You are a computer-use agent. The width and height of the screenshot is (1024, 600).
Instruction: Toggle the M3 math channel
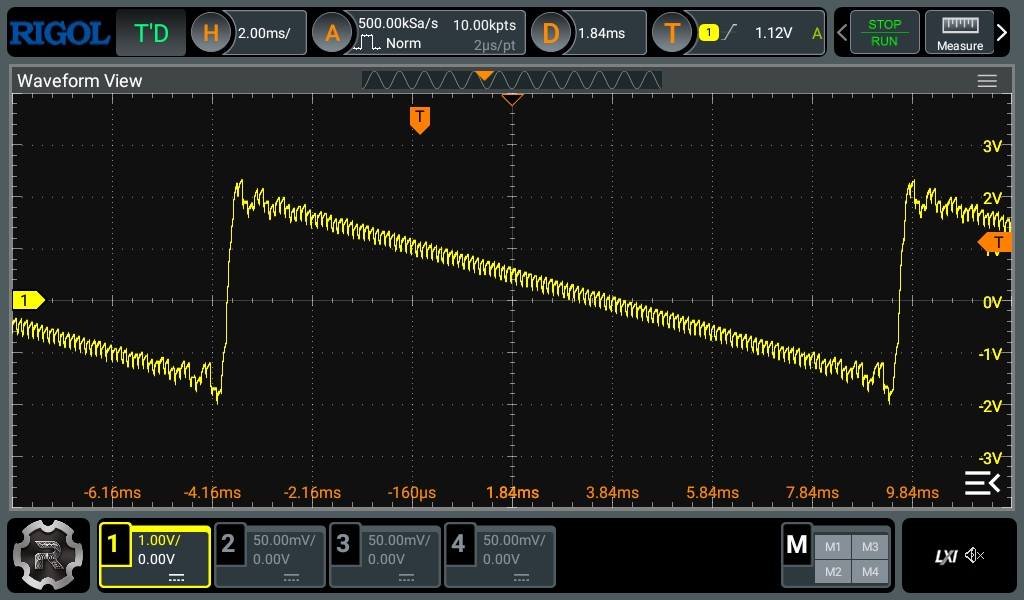pos(870,547)
